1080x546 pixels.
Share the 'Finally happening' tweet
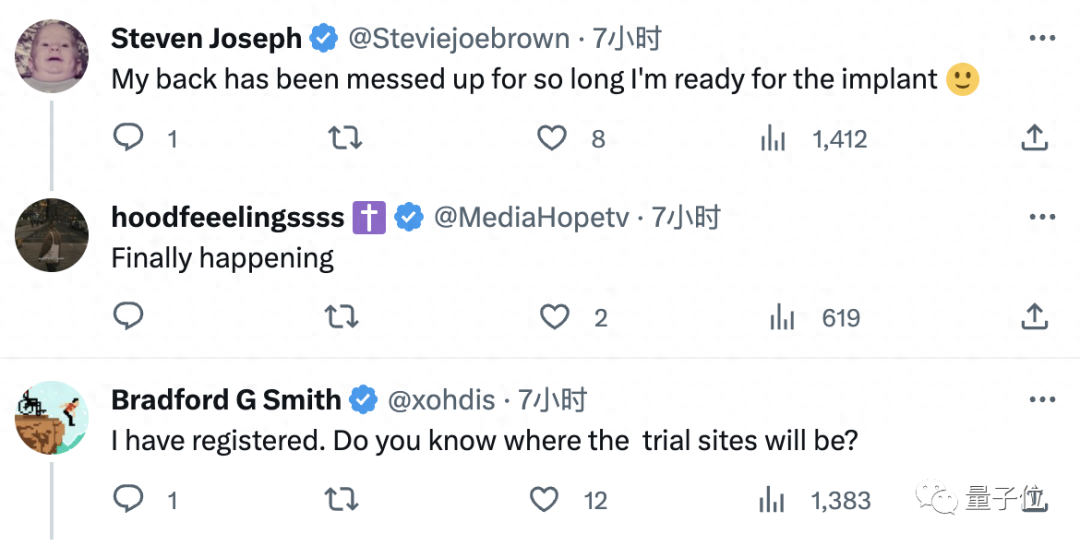point(1034,317)
